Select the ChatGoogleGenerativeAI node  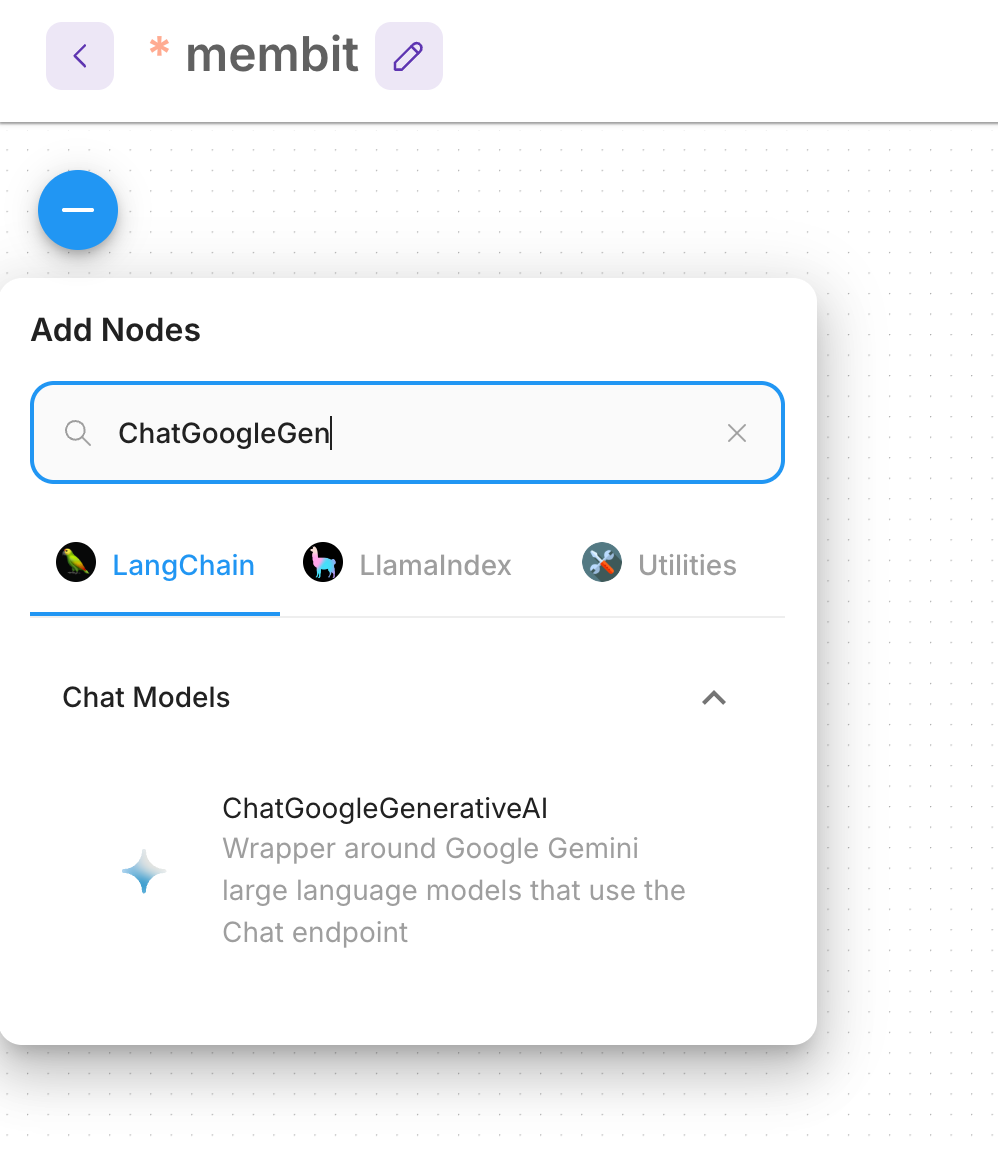coord(385,808)
